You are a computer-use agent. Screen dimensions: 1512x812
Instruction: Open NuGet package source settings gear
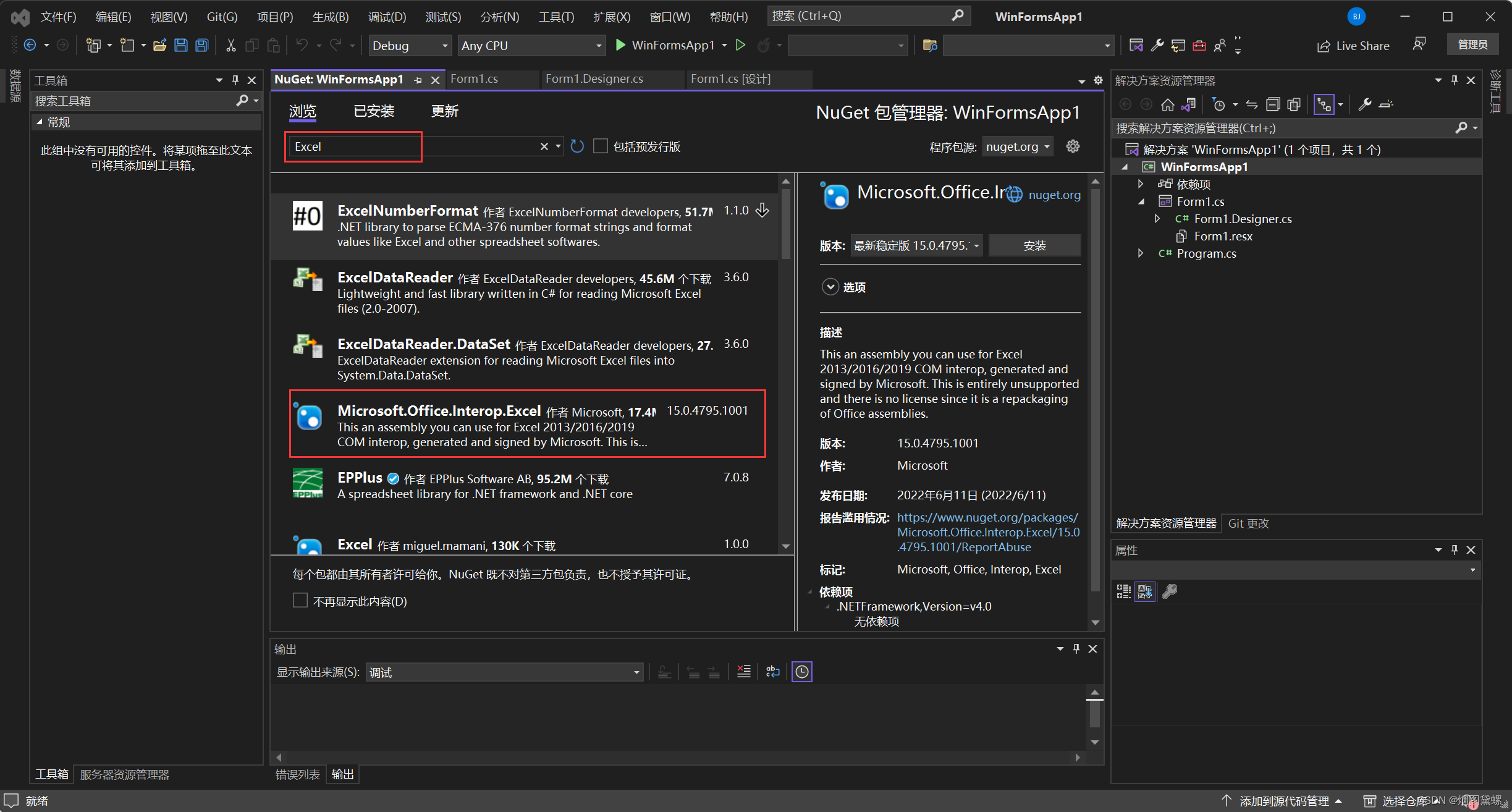(1073, 146)
